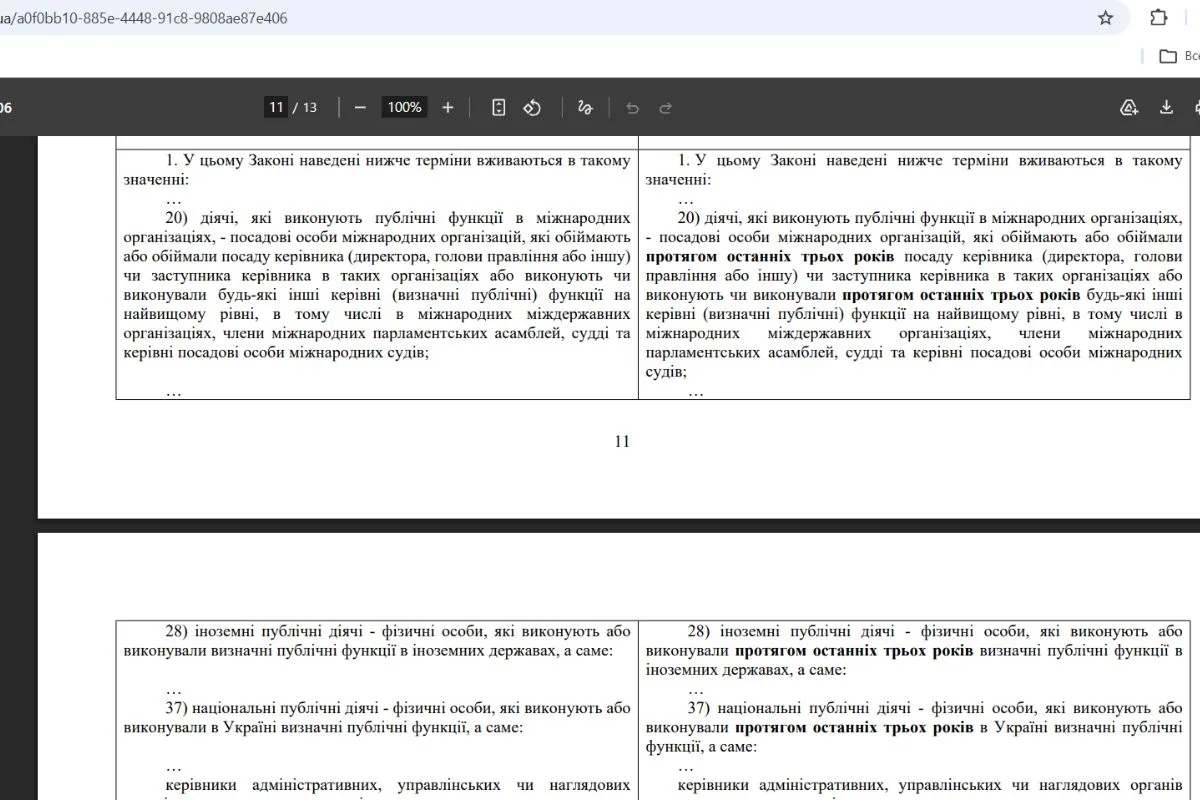Open the Chrome extensions puzzle menu
The width and height of the screenshot is (1200, 800).
coord(1158,18)
